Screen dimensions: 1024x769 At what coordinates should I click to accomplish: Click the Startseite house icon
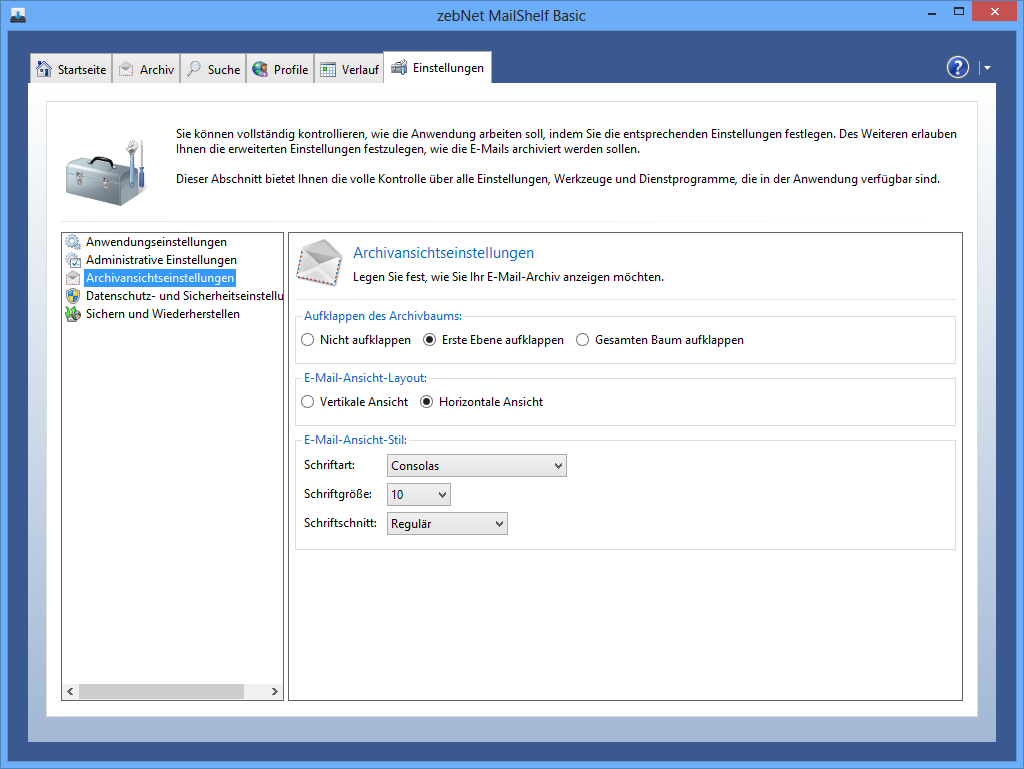pos(44,69)
